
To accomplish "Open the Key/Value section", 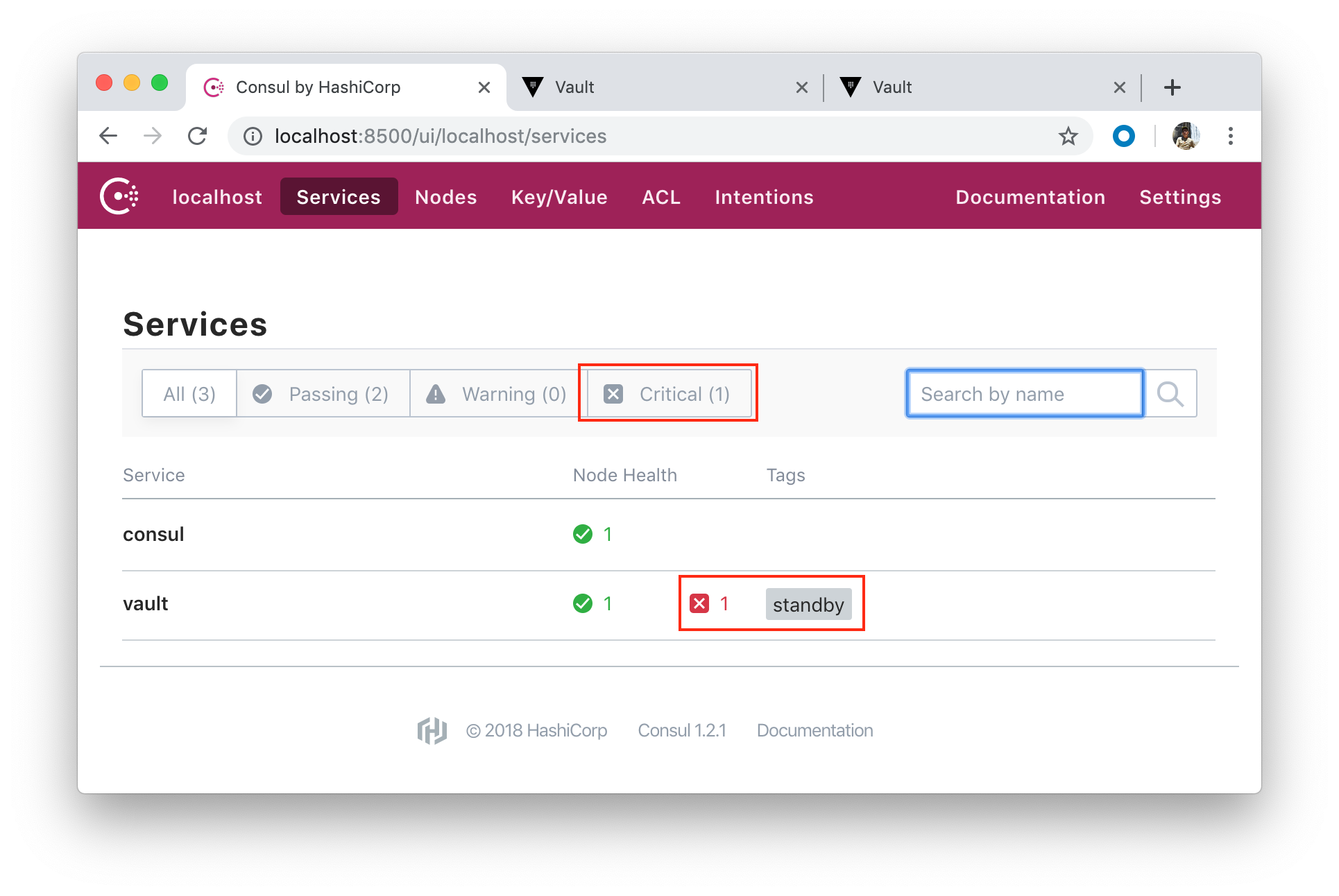I will [559, 197].
